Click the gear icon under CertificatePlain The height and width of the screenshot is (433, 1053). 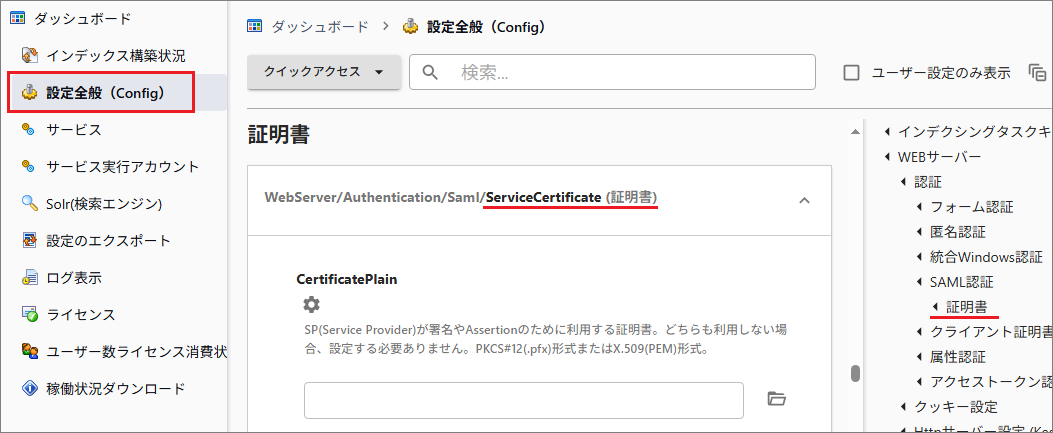[x=312, y=304]
